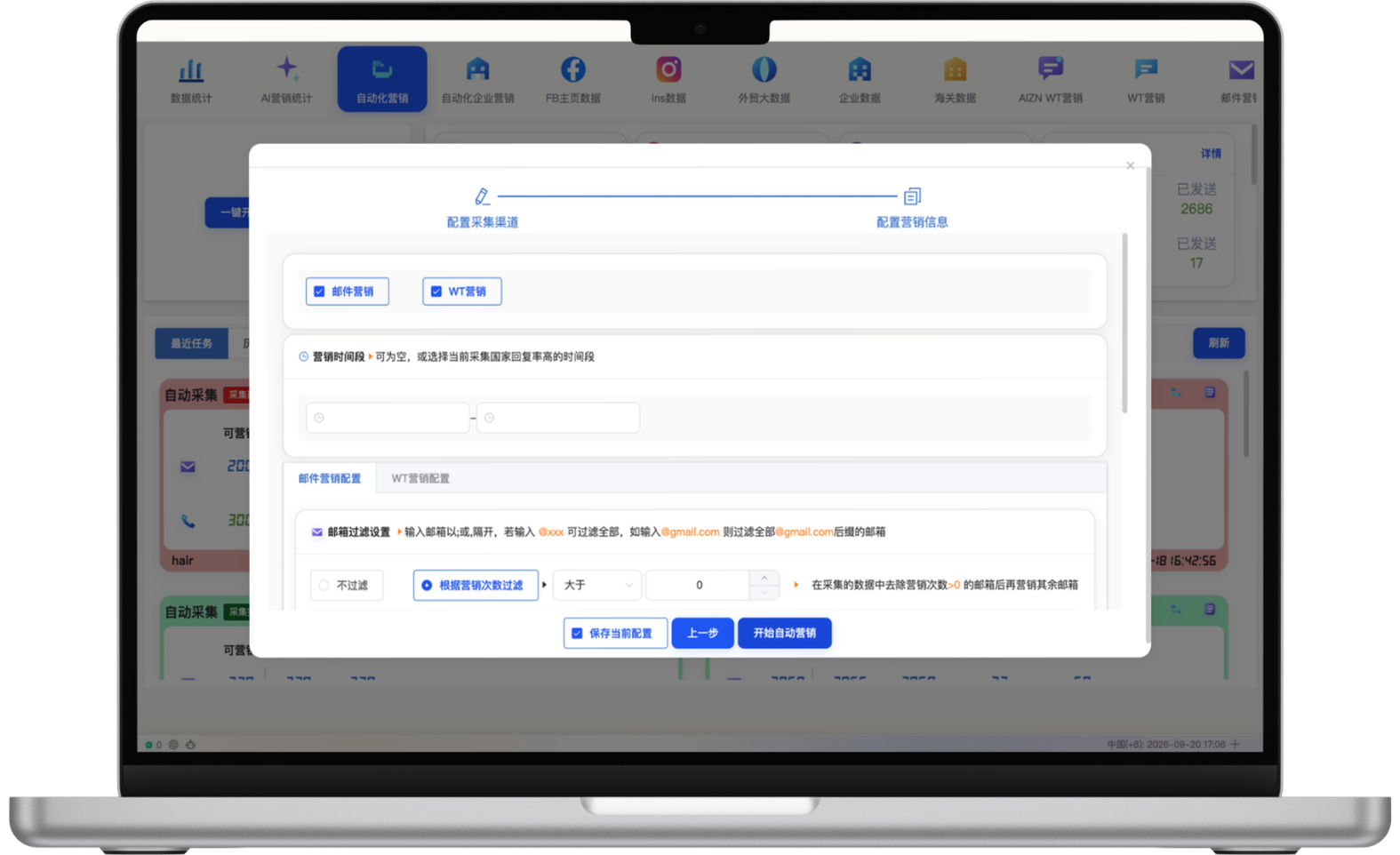Switch to the 邮件营销配置 tab

click(330, 478)
